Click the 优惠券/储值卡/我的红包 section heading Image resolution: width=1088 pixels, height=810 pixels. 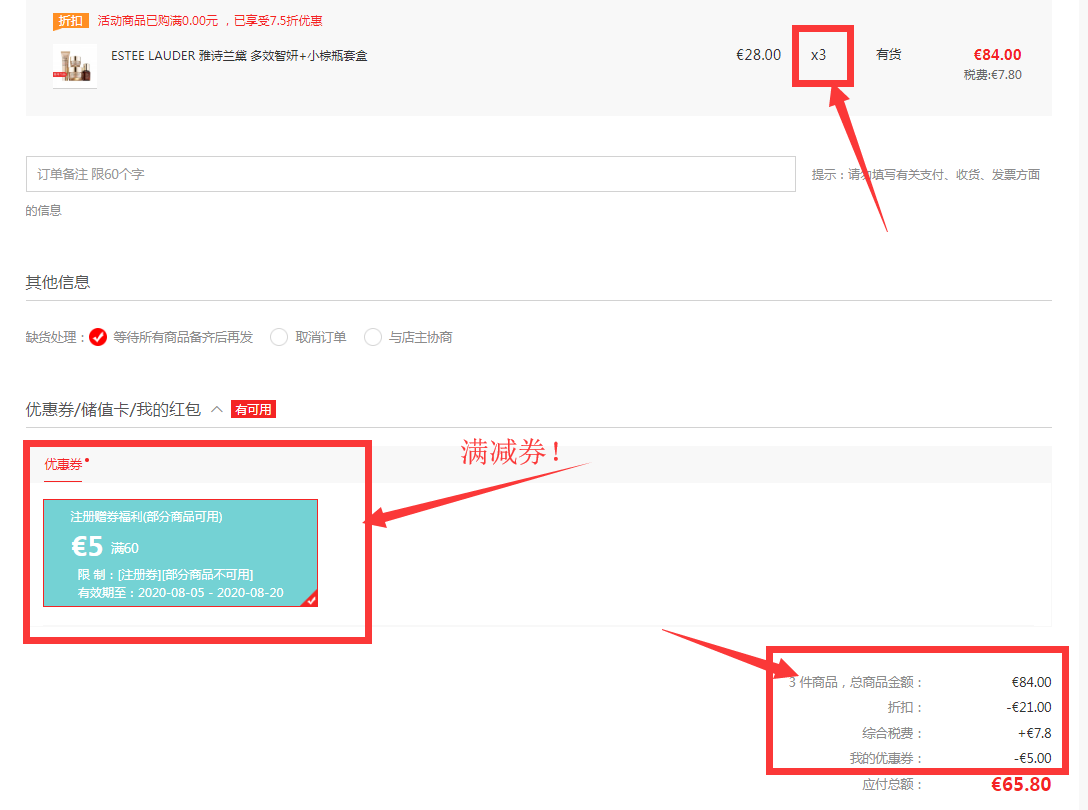pos(113,409)
